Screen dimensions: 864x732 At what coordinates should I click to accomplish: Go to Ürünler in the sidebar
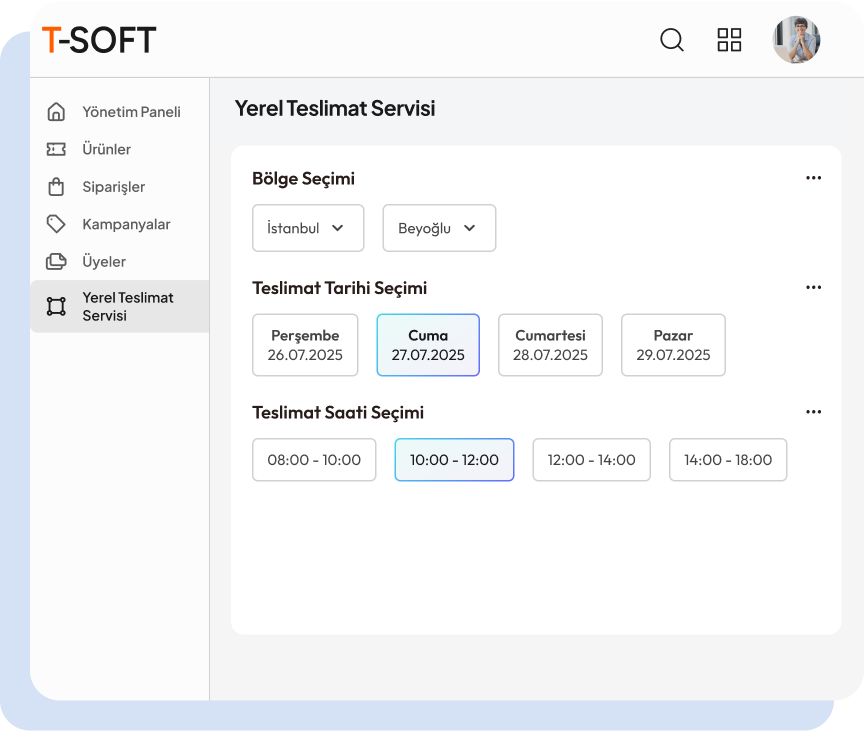(106, 149)
